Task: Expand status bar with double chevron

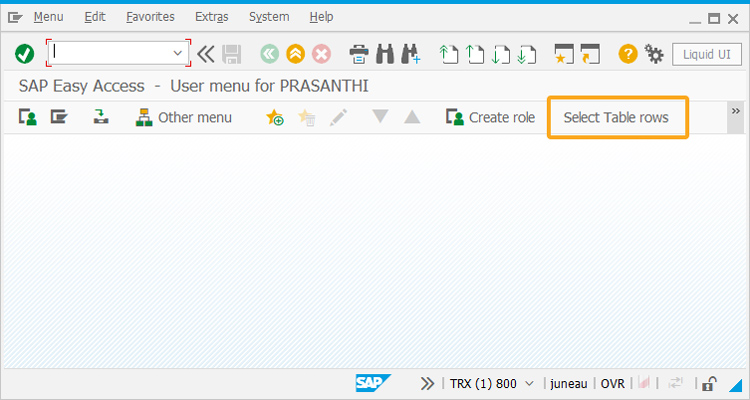Action: 427,383
